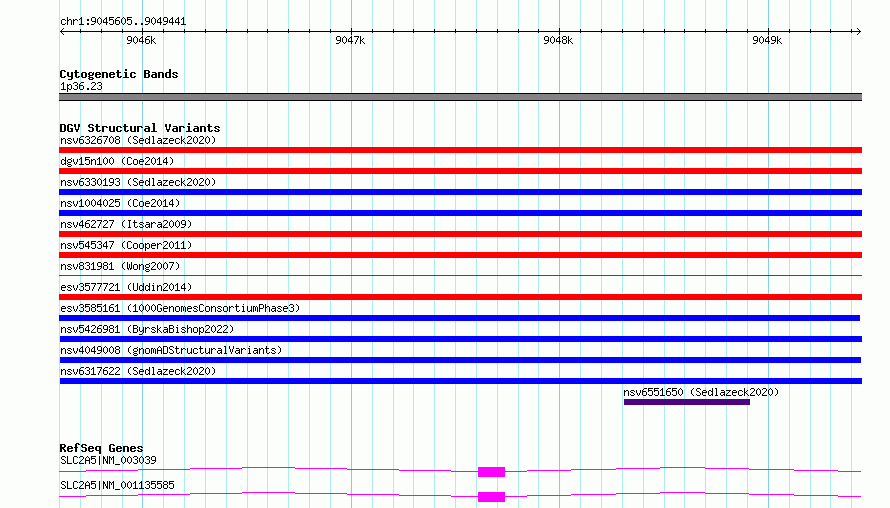Select the red bar under nsv545347
The image size is (890, 508).
[460, 255]
